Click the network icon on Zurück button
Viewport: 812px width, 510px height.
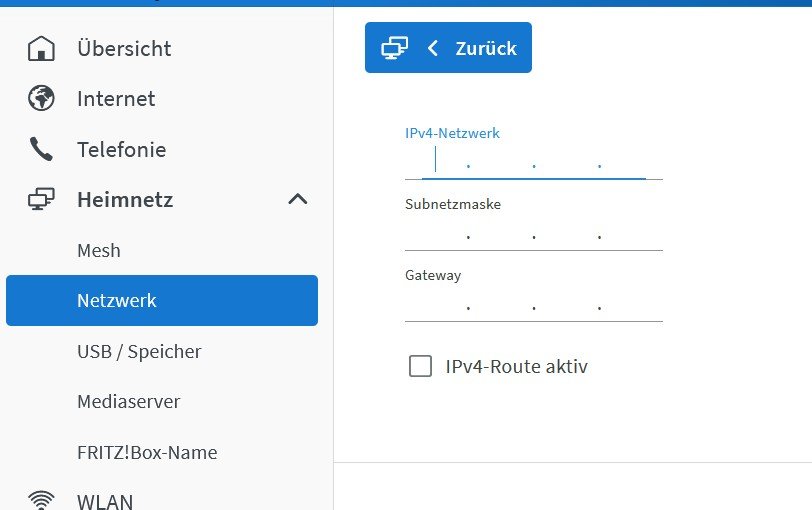tap(395, 48)
